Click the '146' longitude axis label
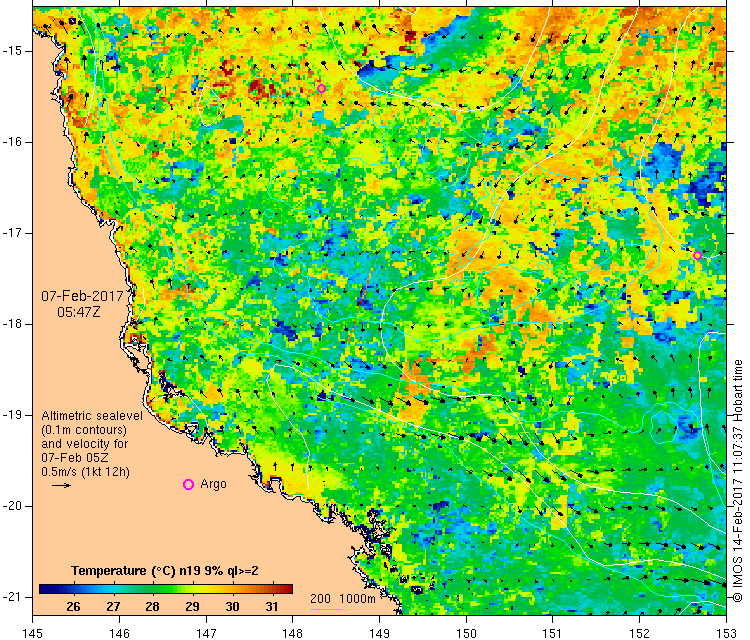Image resolution: width=750 pixels, height=640 pixels. pos(119,633)
